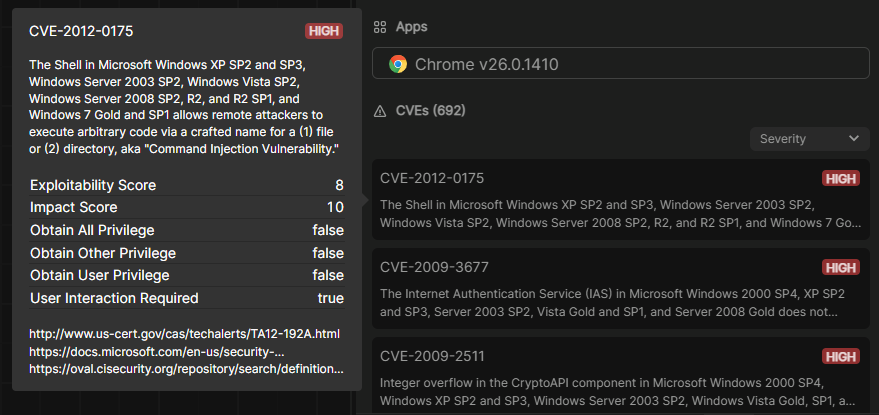Click HIGH badge in the detail popup
The height and width of the screenshot is (415, 879).
coord(324,31)
